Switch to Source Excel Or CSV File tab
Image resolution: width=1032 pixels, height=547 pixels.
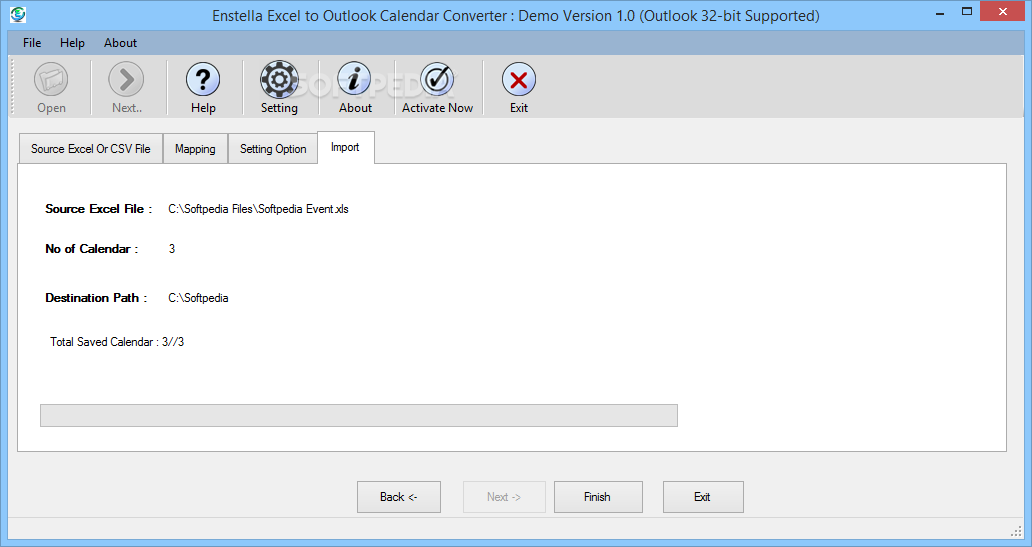(x=91, y=149)
